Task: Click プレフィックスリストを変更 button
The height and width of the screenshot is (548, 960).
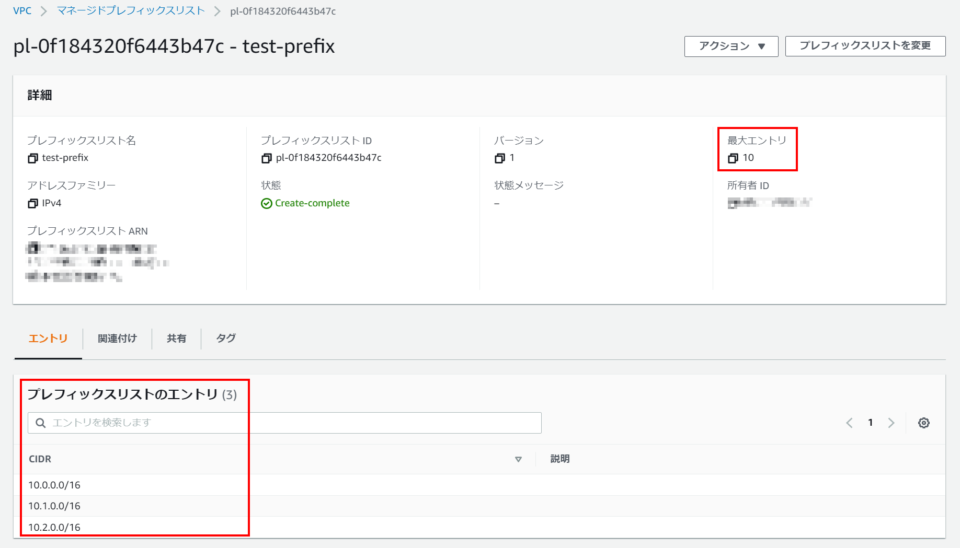Action: point(865,46)
